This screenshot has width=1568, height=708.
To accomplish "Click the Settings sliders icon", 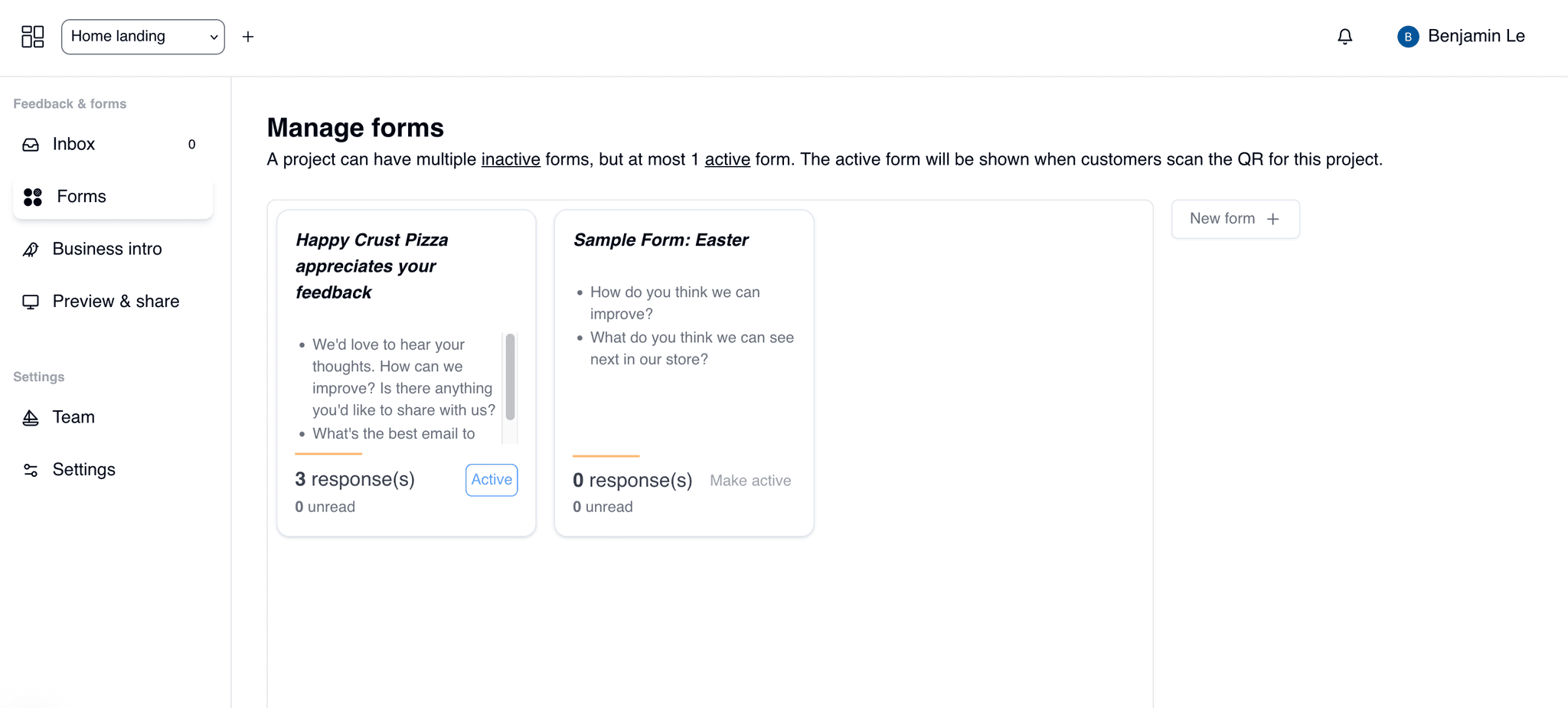I will tap(30, 469).
